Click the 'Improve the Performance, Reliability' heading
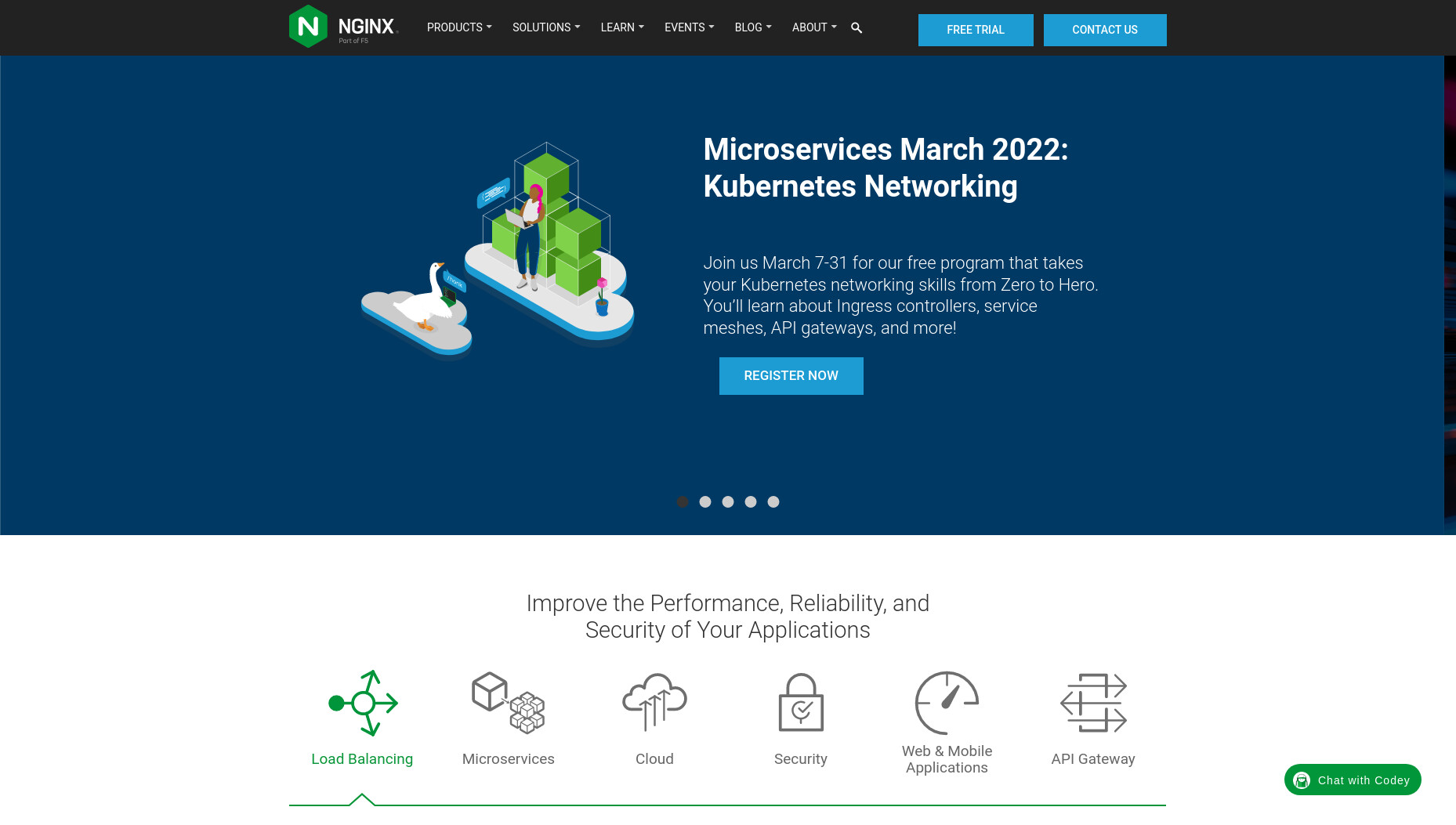Viewport: 1456px width, 825px height. click(x=728, y=617)
